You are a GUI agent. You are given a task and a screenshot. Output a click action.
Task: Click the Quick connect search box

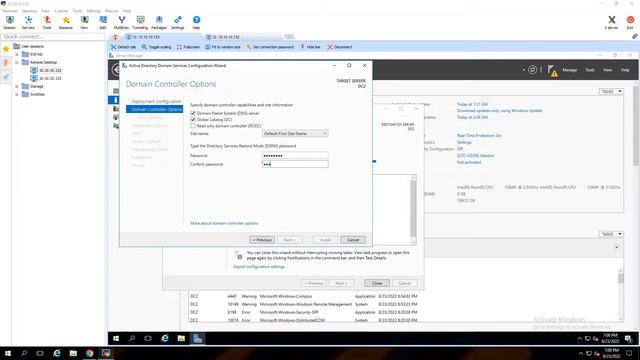click(x=53, y=37)
